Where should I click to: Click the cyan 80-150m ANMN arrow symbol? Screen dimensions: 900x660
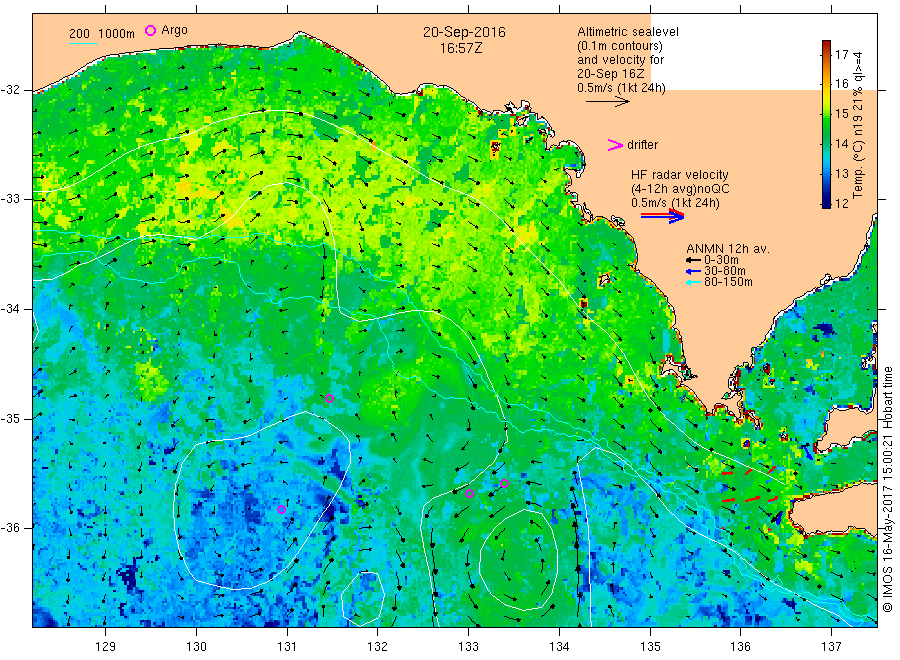tap(693, 282)
